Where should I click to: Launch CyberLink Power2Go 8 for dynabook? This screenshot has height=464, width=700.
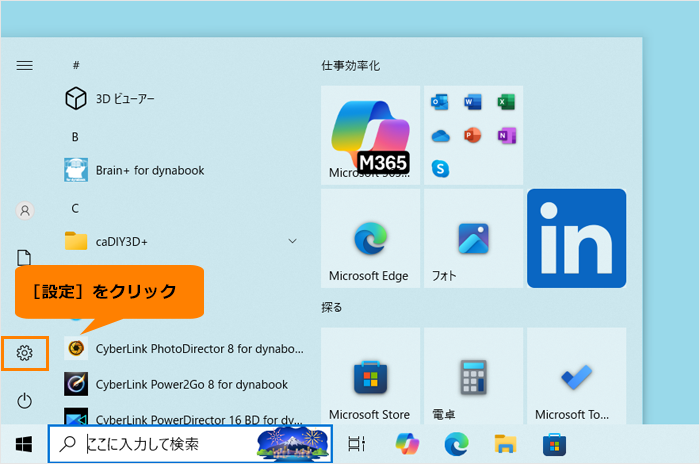(x=176, y=385)
